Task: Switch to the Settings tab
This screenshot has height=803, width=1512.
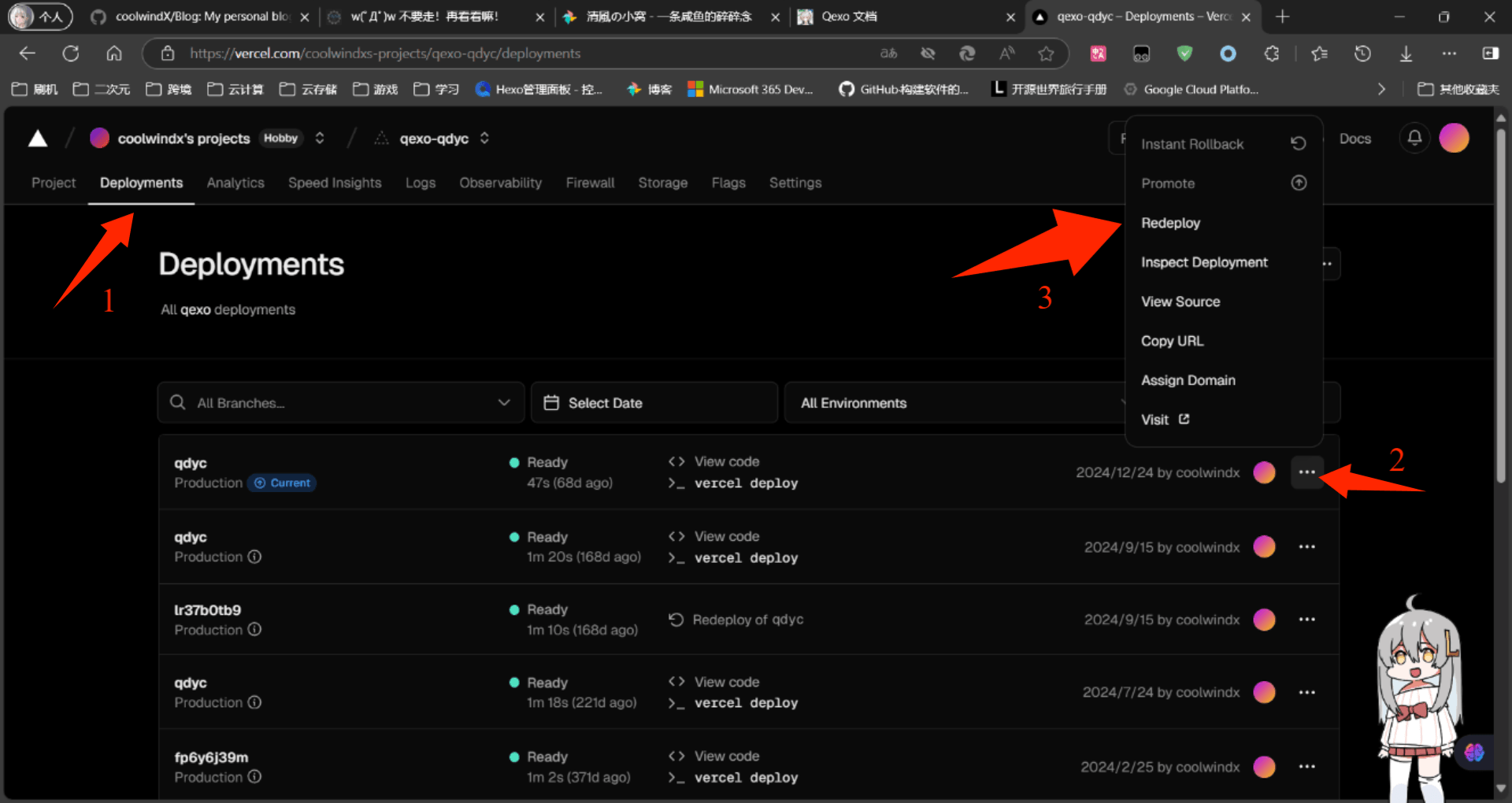Action: pyautogui.click(x=795, y=183)
